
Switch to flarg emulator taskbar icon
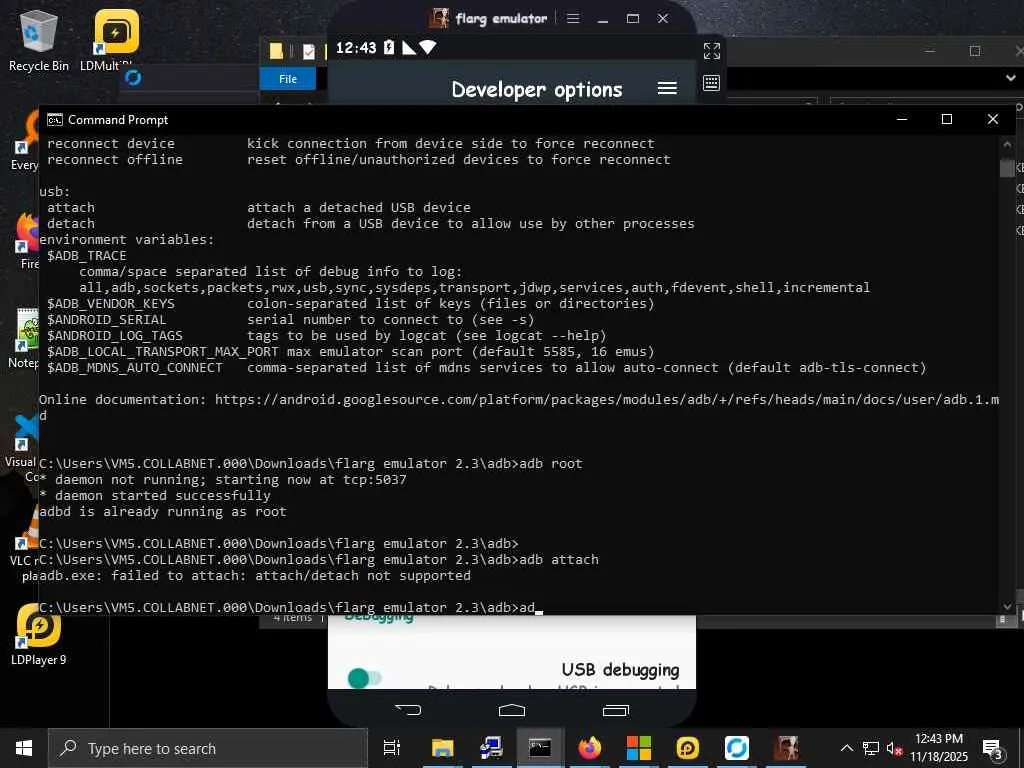pyautogui.click(x=786, y=748)
